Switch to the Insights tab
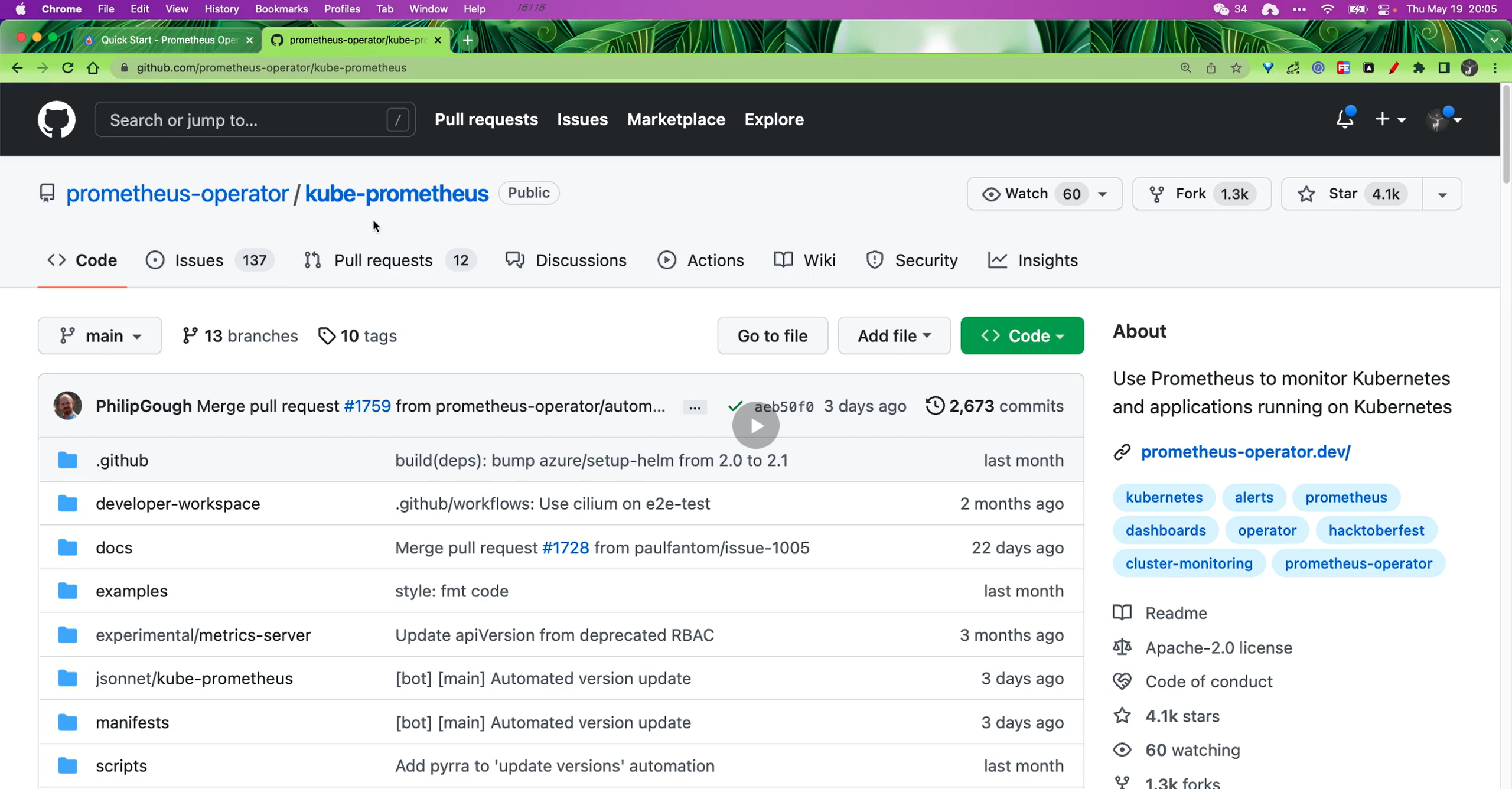Viewport: 1512px width, 789px height. coord(1032,260)
